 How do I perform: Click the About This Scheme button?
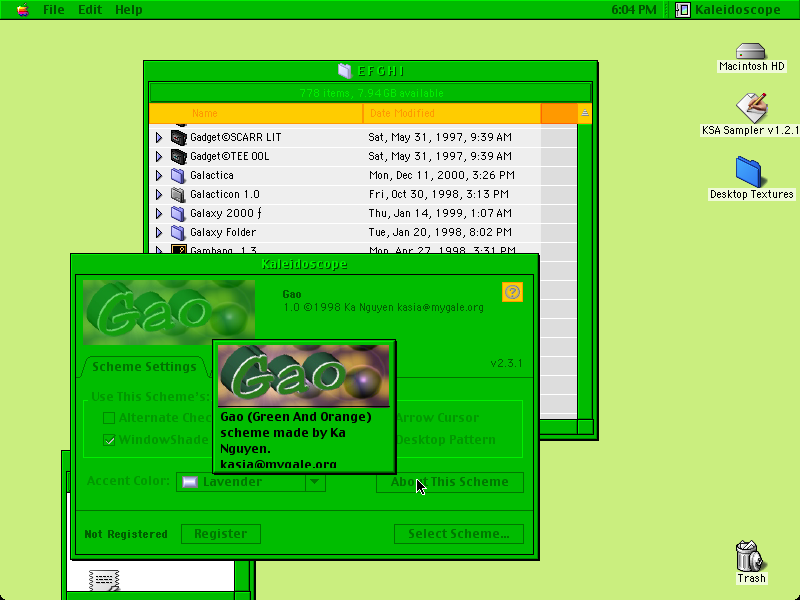(x=449, y=482)
